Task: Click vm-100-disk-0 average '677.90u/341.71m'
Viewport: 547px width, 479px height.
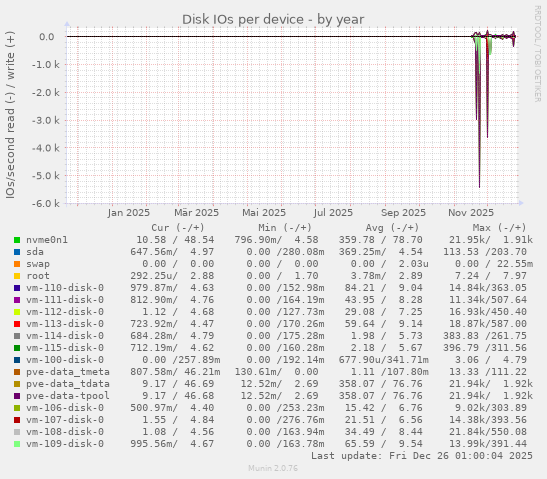Action: (384, 360)
